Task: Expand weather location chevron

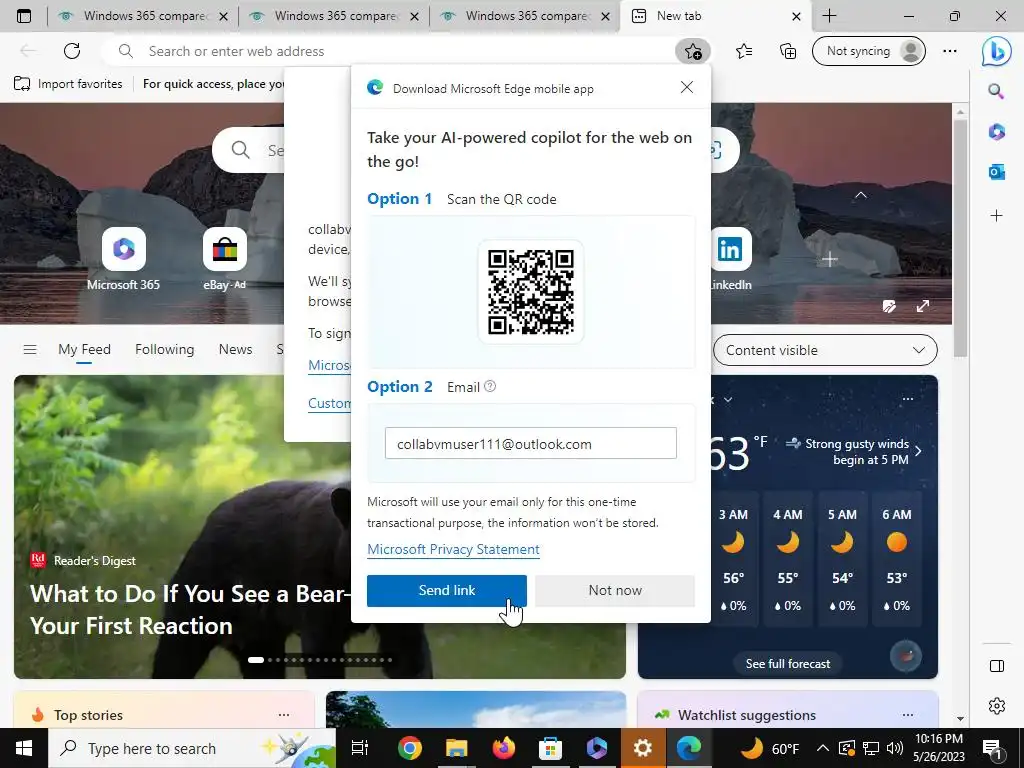Action: tap(728, 400)
